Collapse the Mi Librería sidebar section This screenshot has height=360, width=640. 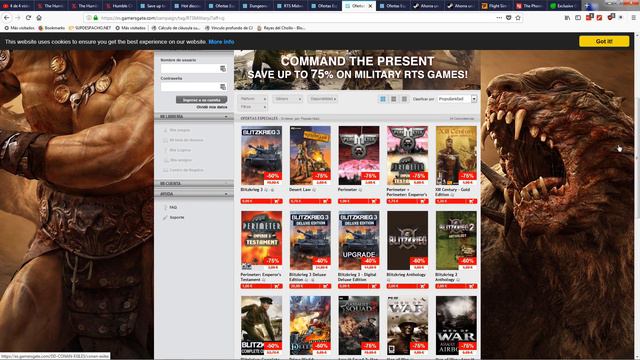click(x=194, y=117)
